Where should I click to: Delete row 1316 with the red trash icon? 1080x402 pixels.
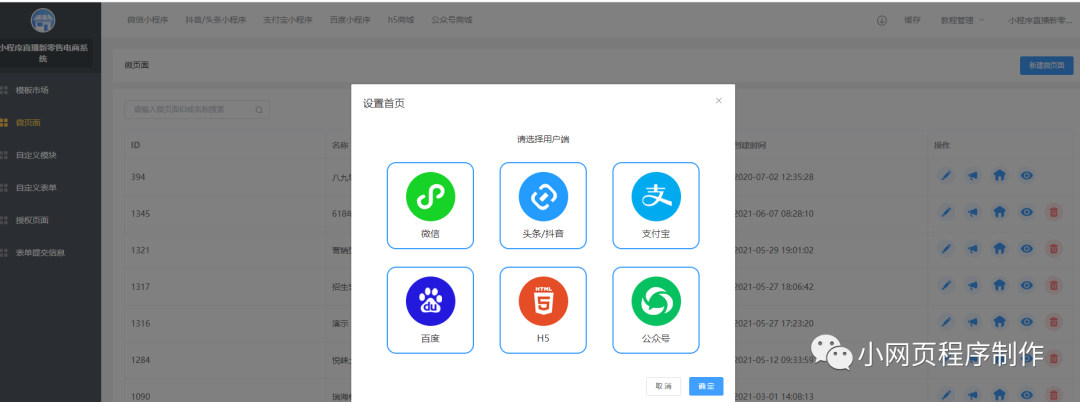point(1053,322)
